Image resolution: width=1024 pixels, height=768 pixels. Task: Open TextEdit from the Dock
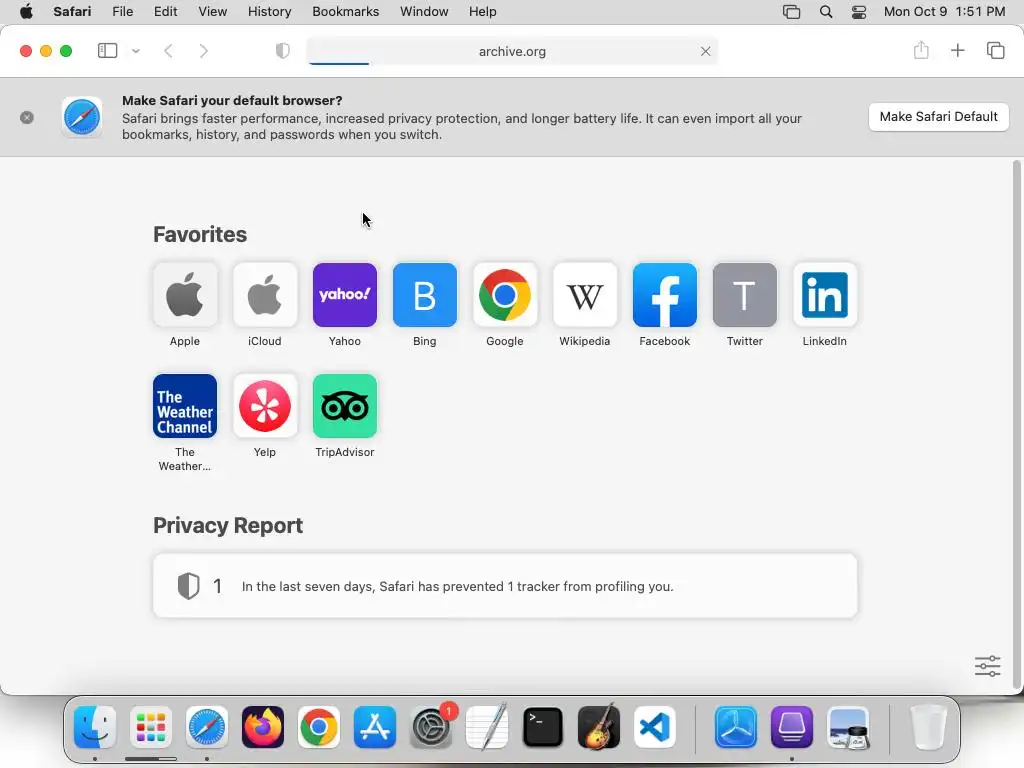(x=487, y=727)
